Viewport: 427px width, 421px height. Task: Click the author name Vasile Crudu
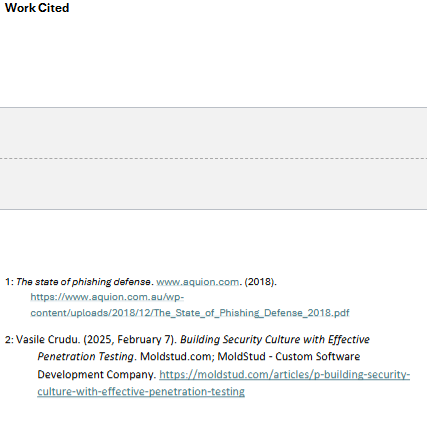48,340
